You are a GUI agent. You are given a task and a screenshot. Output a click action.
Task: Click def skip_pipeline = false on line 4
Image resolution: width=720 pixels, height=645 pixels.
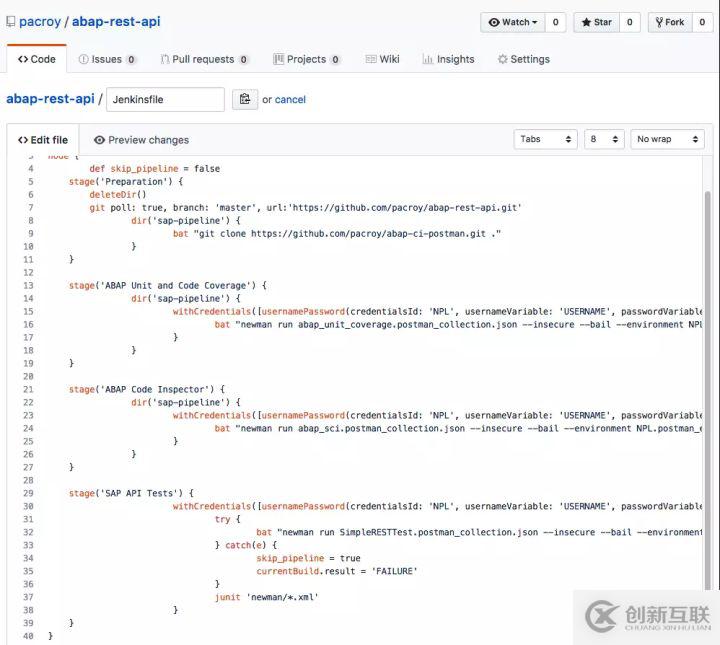tap(154, 168)
